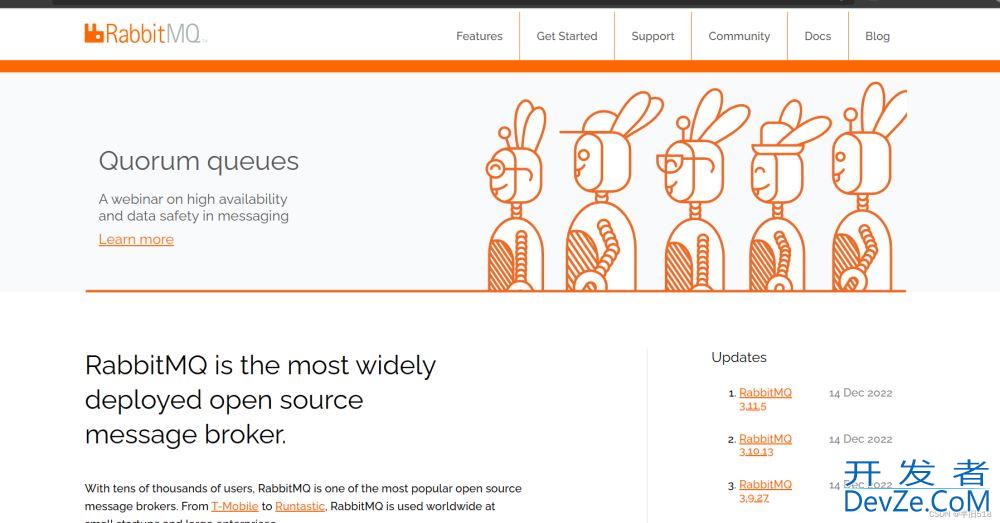Viewport: 1000px width, 523px height.
Task: Click the RabbitMQ logo
Action: click(145, 33)
